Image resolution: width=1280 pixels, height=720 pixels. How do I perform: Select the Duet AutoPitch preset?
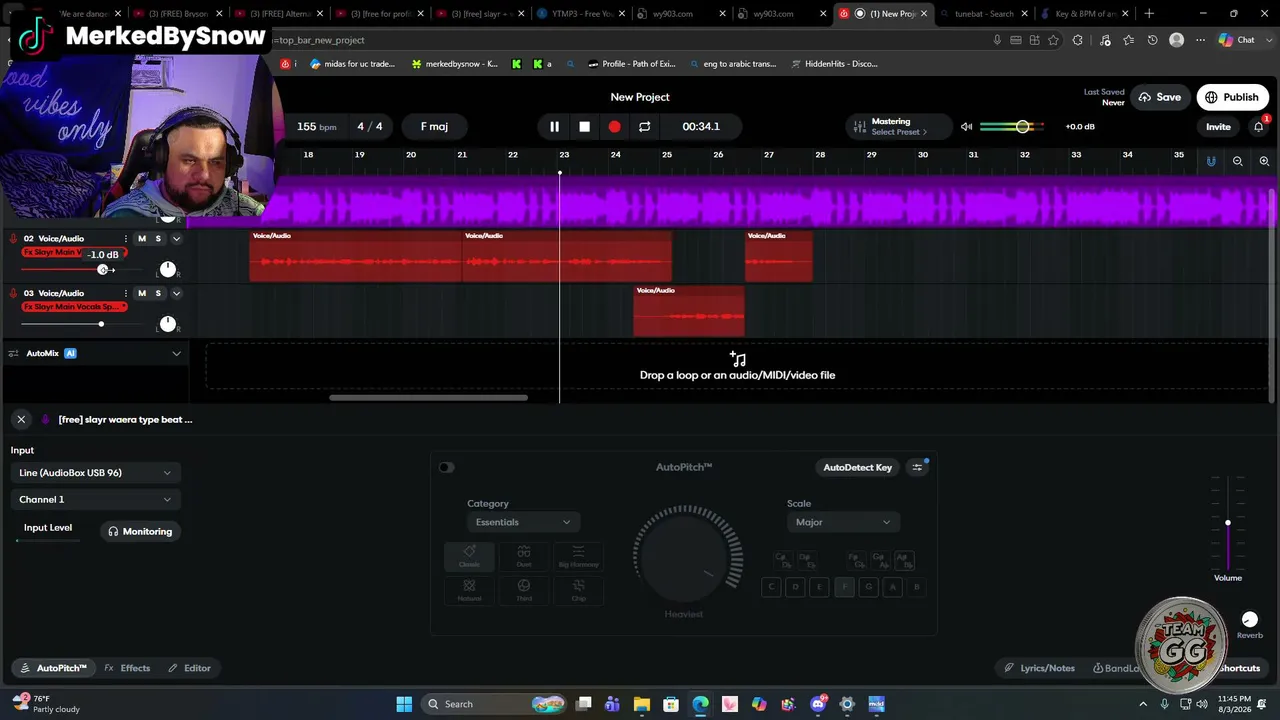pyautogui.click(x=524, y=557)
